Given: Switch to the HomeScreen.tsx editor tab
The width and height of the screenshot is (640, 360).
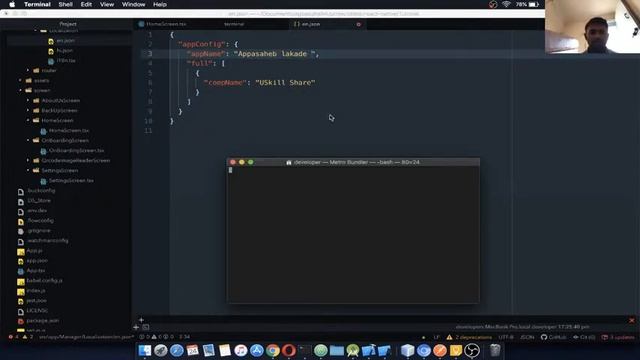Looking at the screenshot, I should 166,24.
